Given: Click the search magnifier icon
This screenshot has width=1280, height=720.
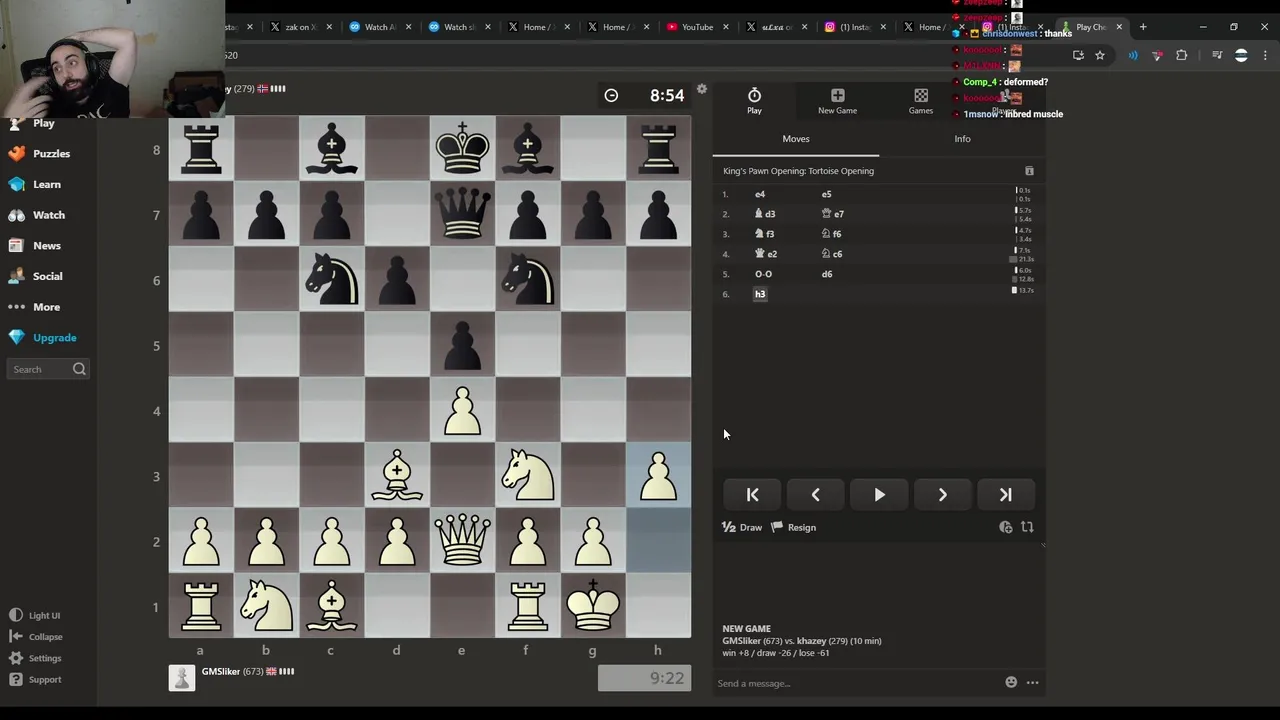Looking at the screenshot, I should pos(79,370).
